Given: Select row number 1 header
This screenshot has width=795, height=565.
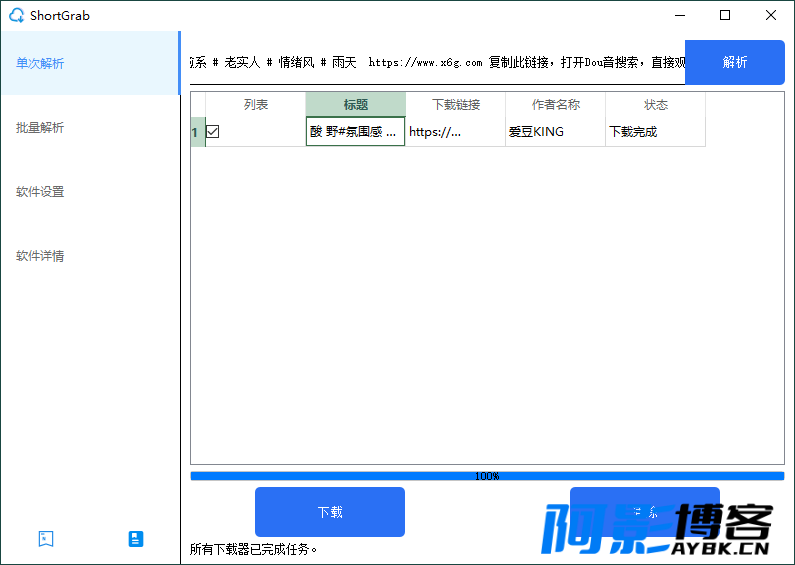Looking at the screenshot, I should click(197, 132).
